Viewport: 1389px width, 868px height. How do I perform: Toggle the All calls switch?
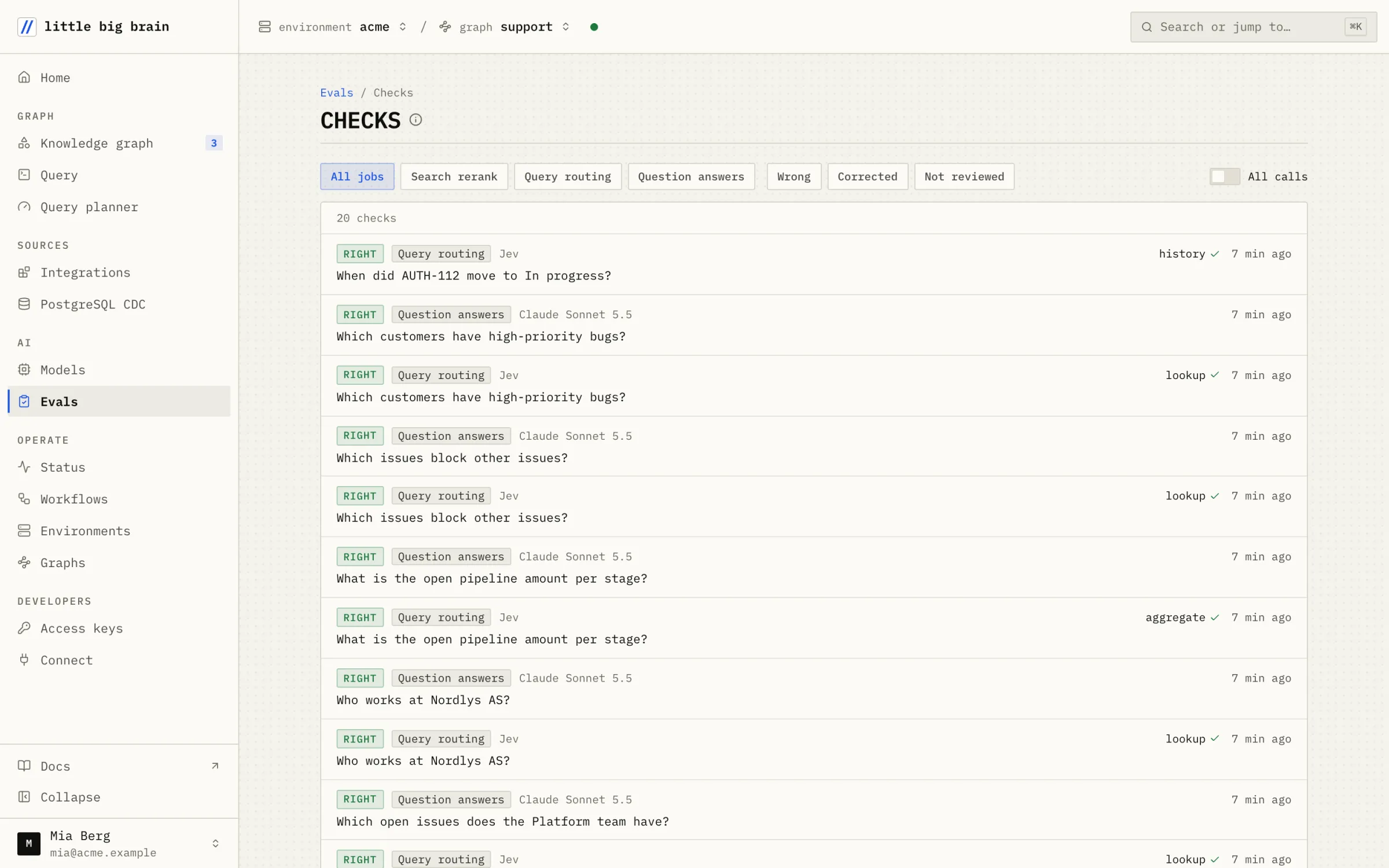click(x=1225, y=176)
